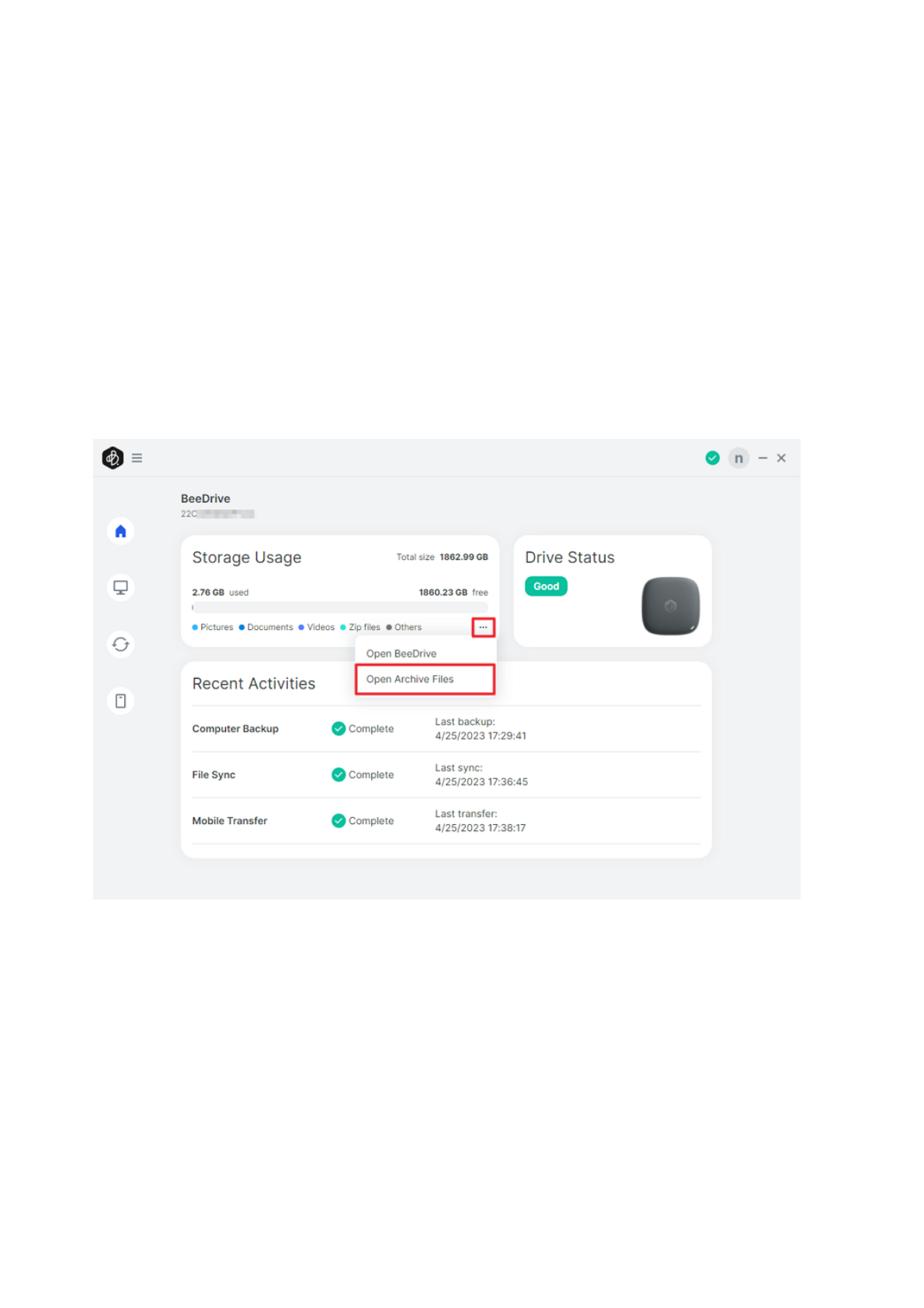The image size is (924, 1308).
Task: Click the BeeDrive logo icon
Action: (113, 457)
